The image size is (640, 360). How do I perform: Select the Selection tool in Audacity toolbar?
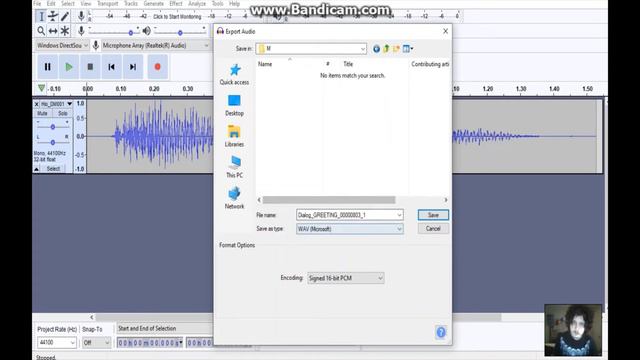point(41,16)
